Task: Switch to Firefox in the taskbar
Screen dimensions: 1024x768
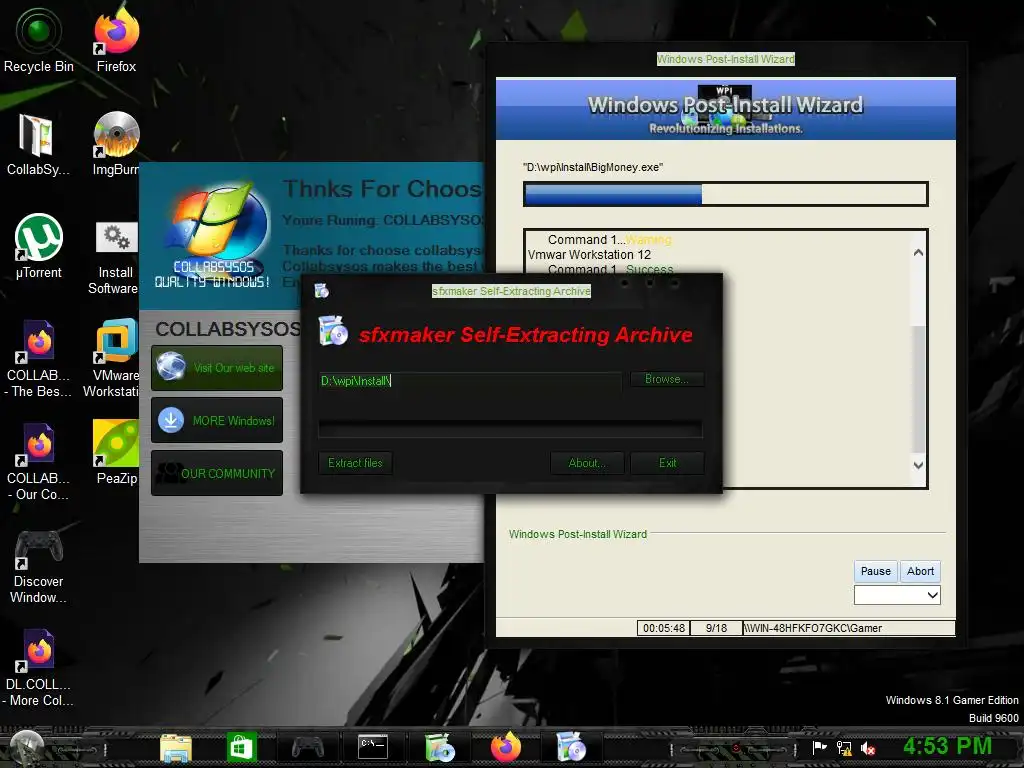Action: tap(505, 747)
